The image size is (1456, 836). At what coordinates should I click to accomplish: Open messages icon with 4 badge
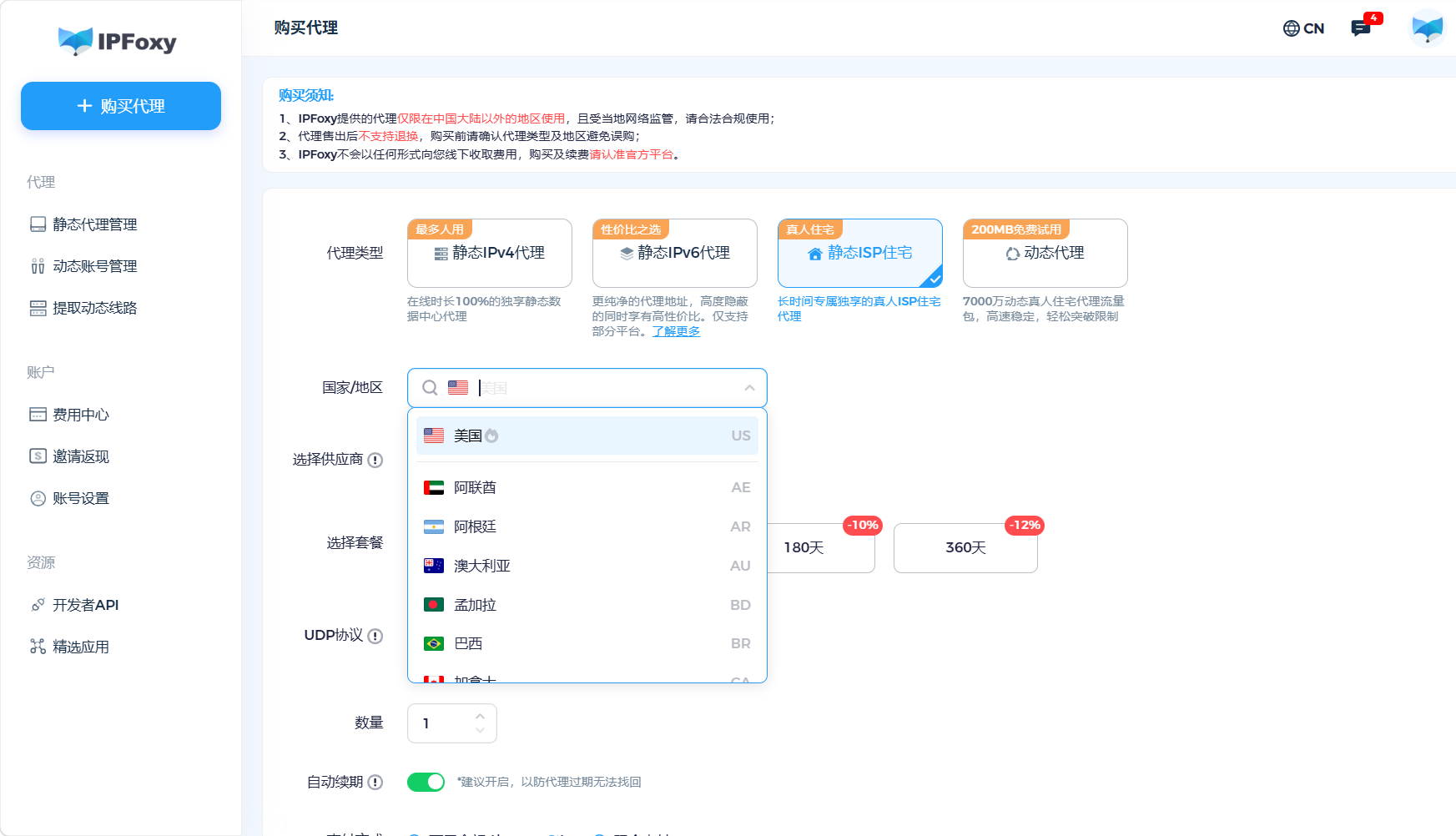(x=1362, y=28)
